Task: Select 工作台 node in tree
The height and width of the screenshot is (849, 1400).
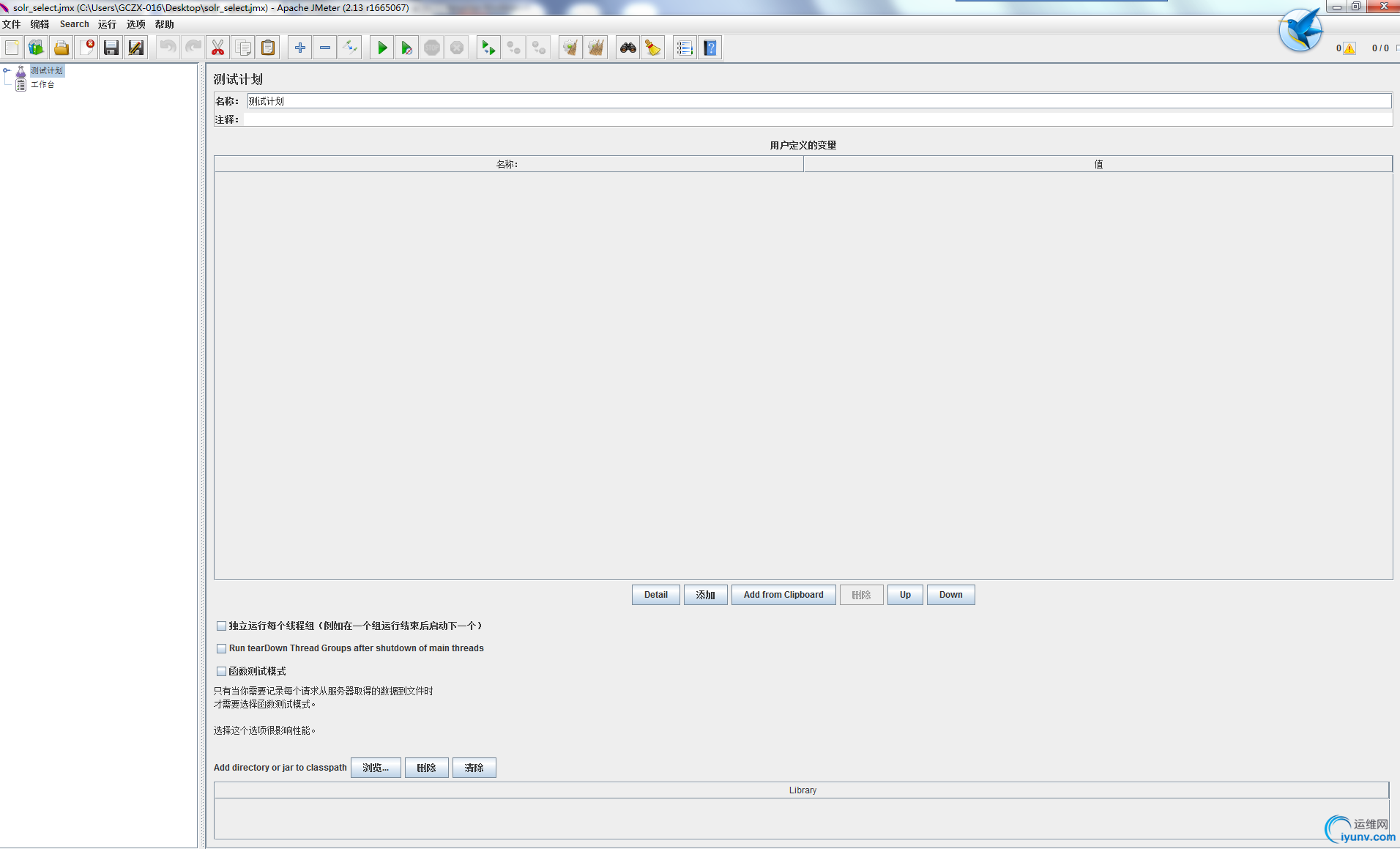Action: (42, 84)
